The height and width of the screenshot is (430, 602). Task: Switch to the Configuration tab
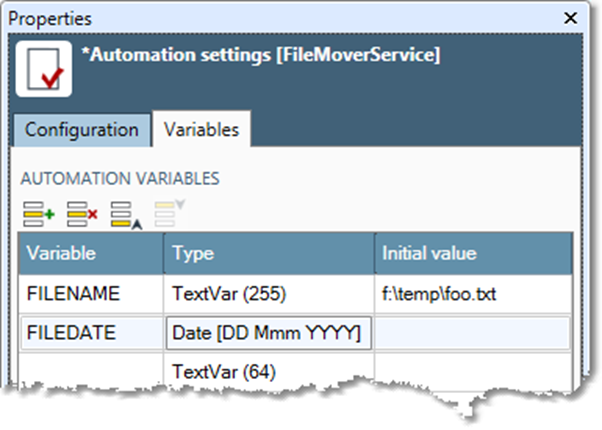(x=82, y=130)
